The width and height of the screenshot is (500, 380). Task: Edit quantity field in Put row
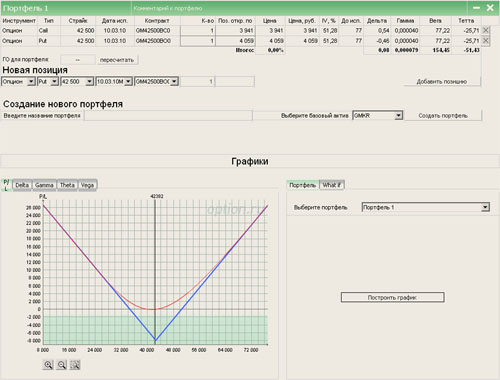click(197, 41)
